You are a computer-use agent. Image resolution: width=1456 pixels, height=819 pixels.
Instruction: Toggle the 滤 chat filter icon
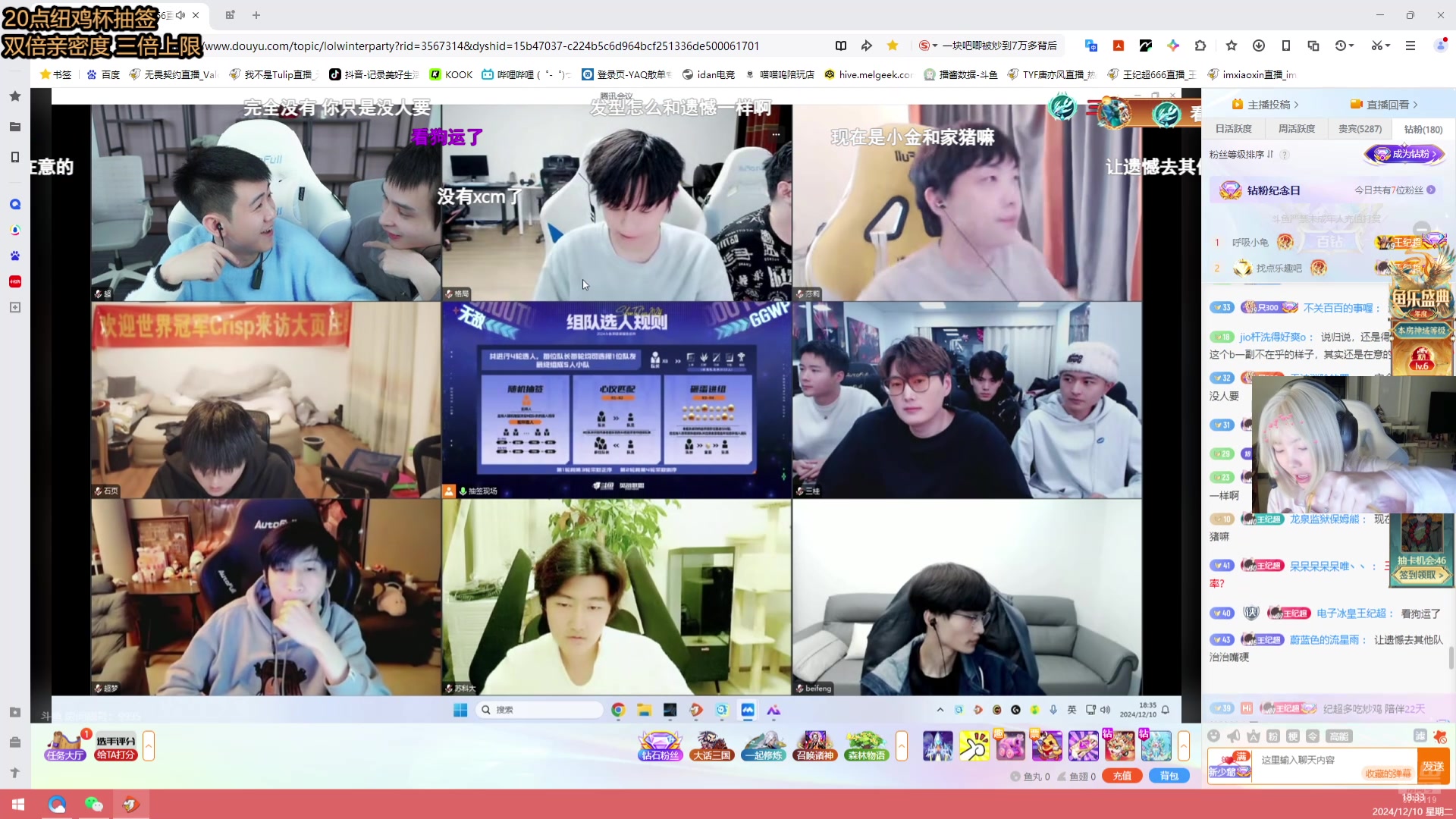coord(1420,736)
